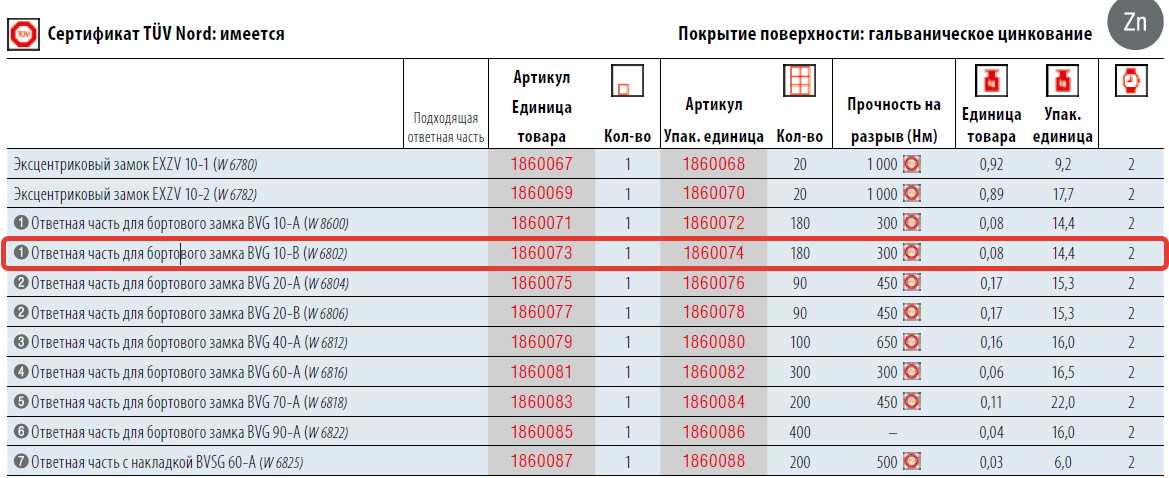Select article number 1860079
This screenshot has height=478, width=1169.
(541, 342)
